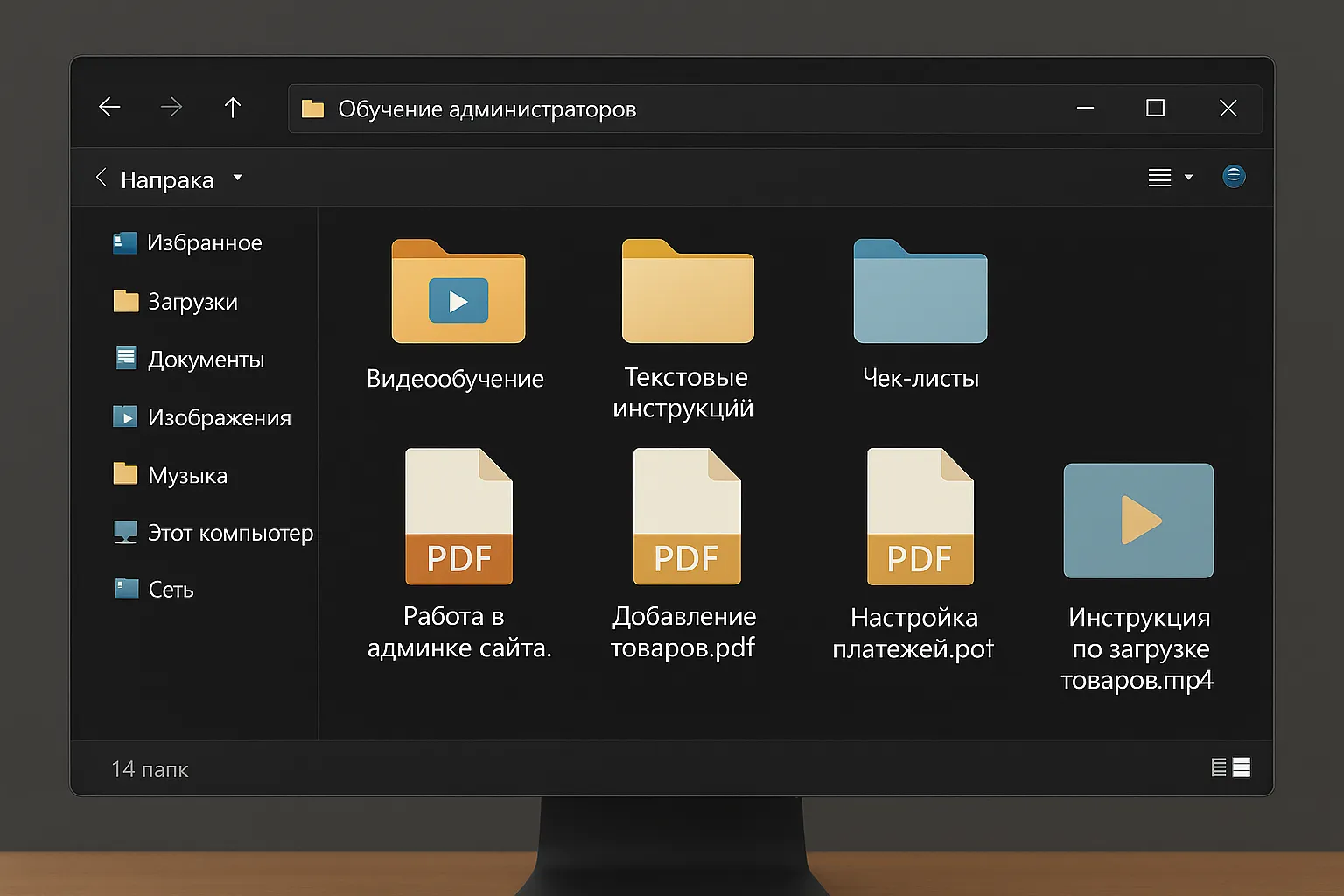Click the list view layout icon

1159,178
